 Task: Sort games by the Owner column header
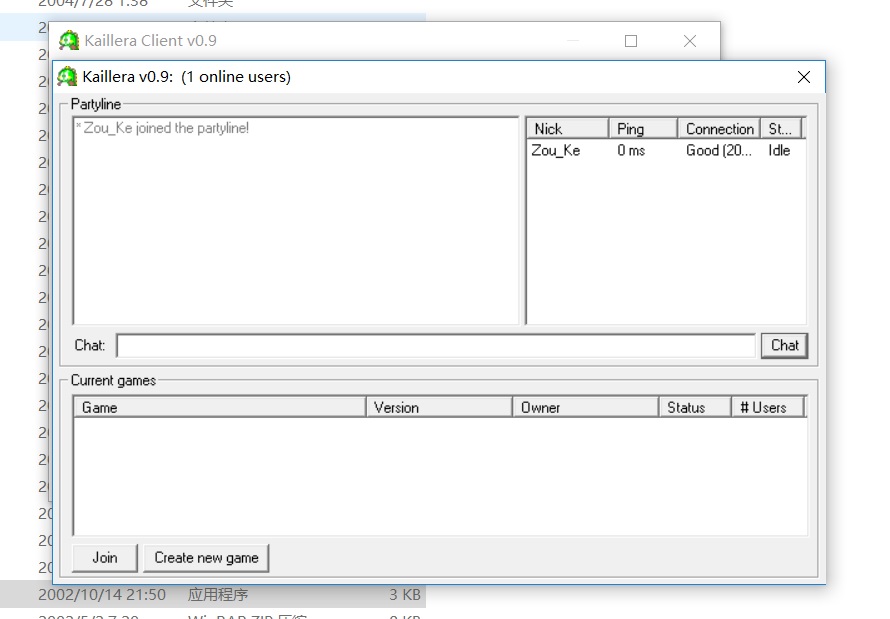click(x=586, y=407)
